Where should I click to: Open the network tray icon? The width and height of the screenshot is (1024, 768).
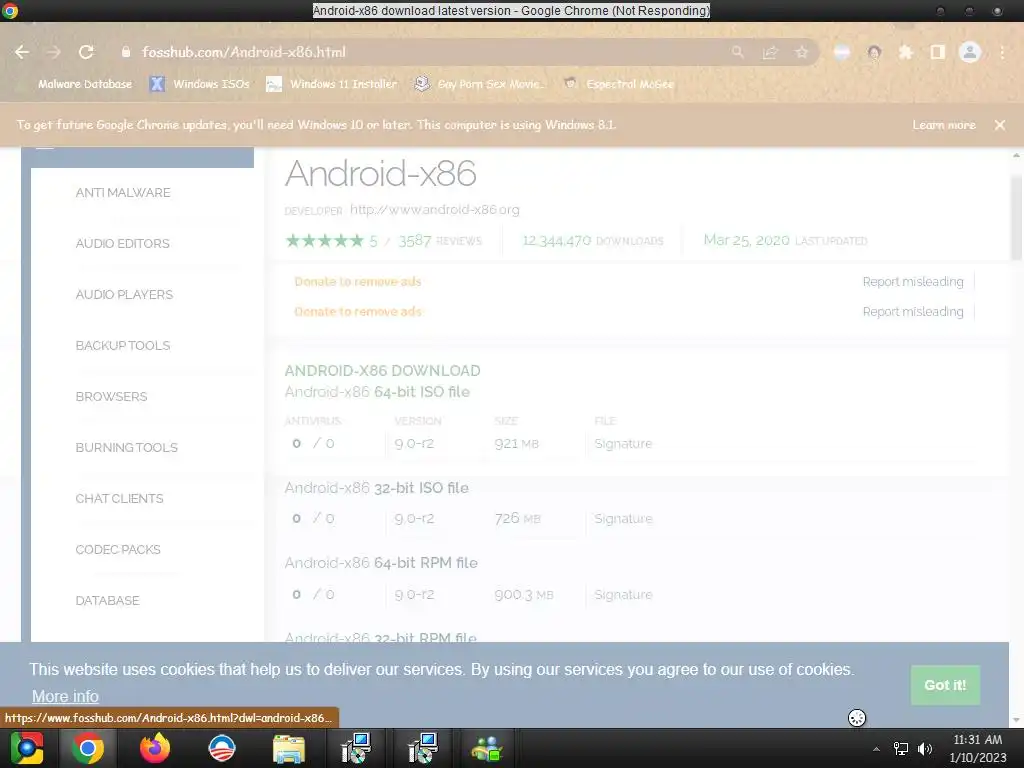(901, 749)
